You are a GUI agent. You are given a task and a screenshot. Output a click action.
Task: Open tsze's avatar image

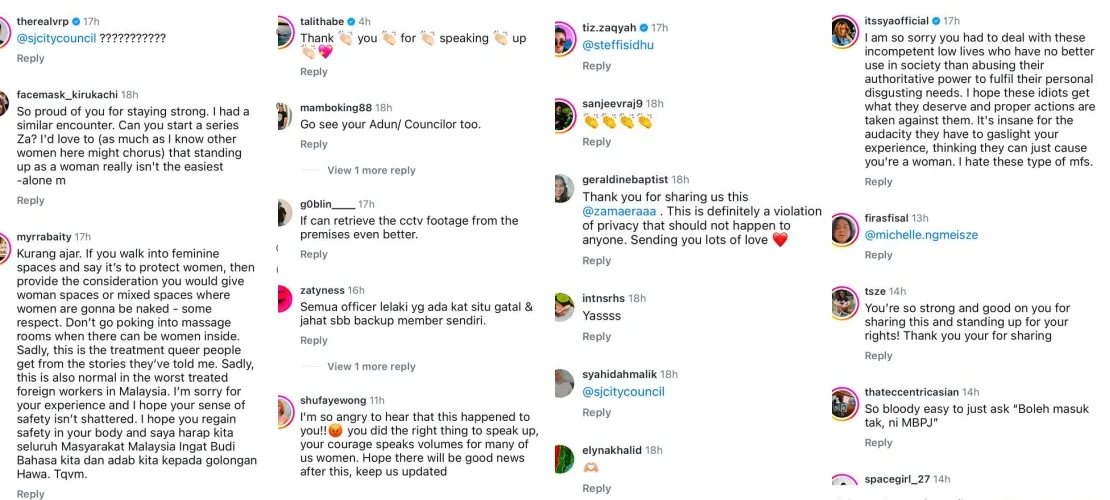point(845,300)
